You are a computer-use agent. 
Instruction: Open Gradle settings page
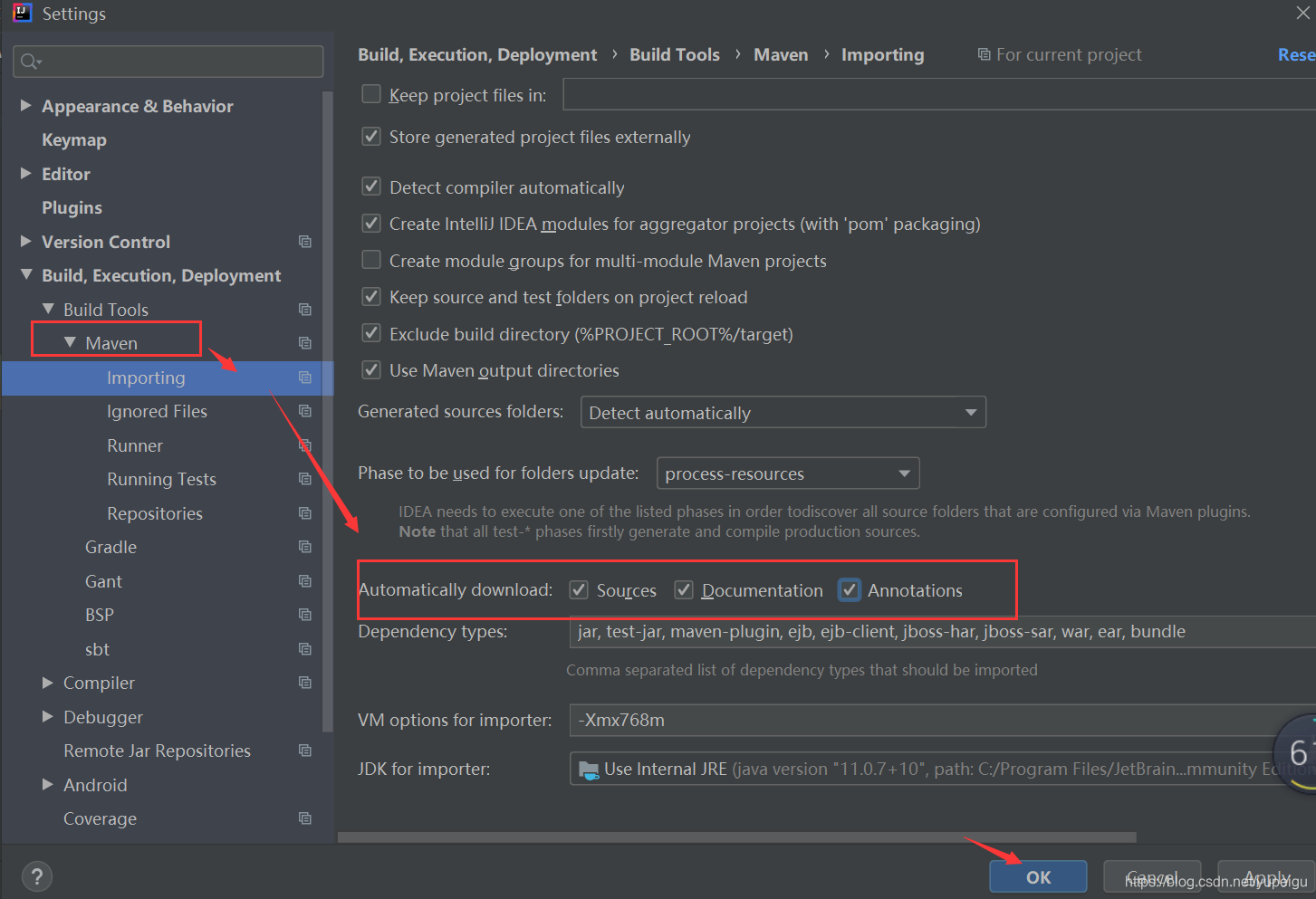[110, 547]
